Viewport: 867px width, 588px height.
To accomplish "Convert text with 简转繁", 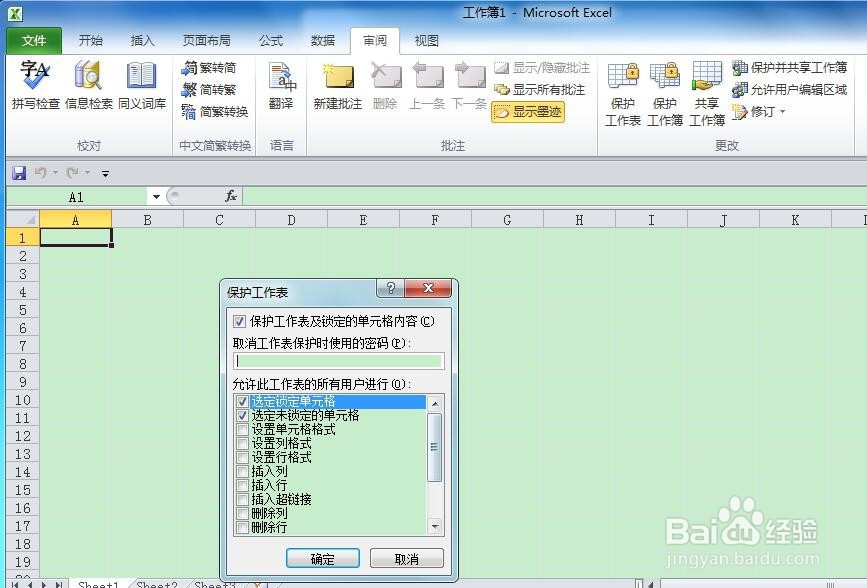I will tap(209, 90).
